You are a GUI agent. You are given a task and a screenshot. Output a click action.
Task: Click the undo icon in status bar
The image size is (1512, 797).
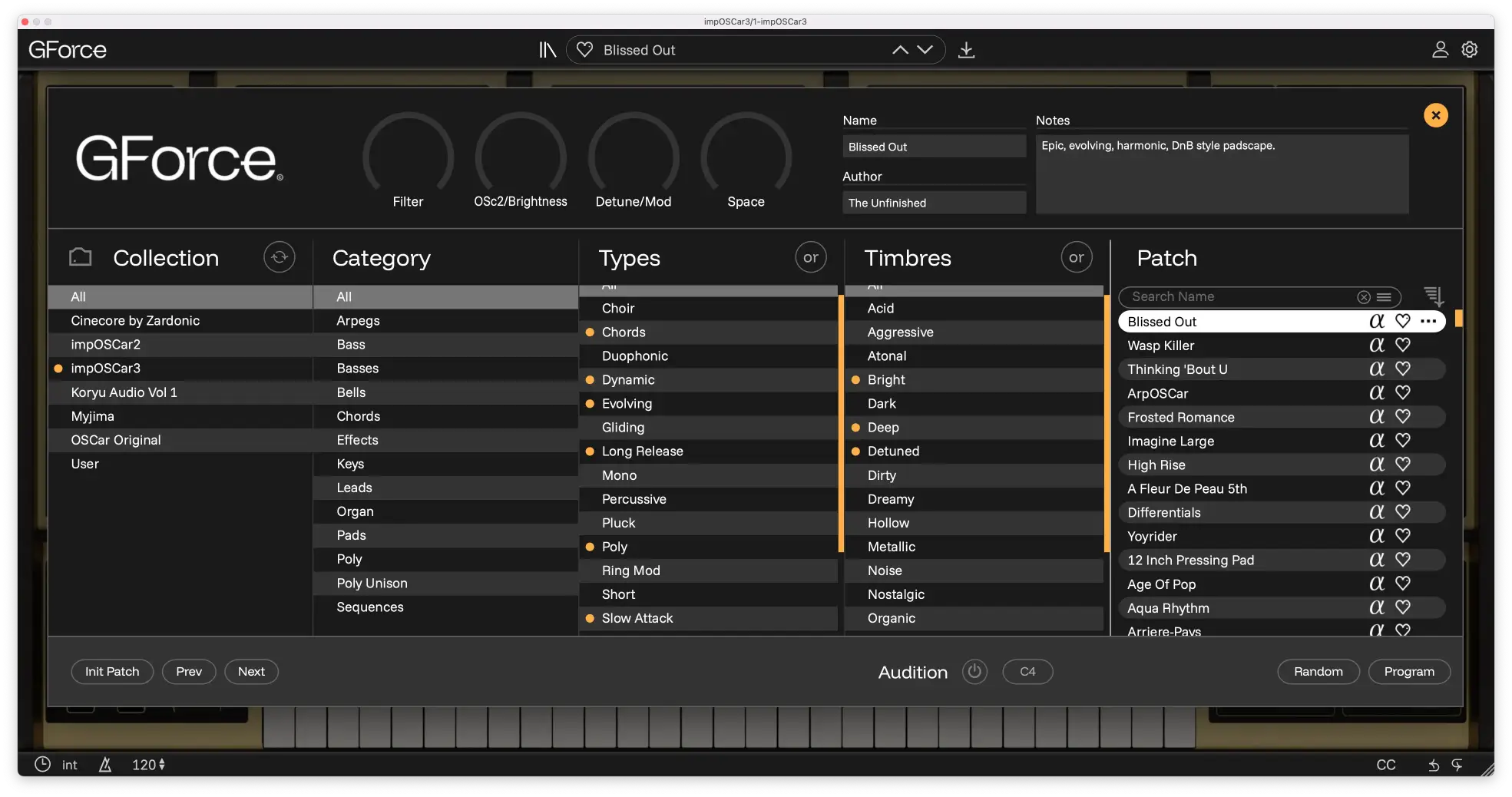[1434, 765]
